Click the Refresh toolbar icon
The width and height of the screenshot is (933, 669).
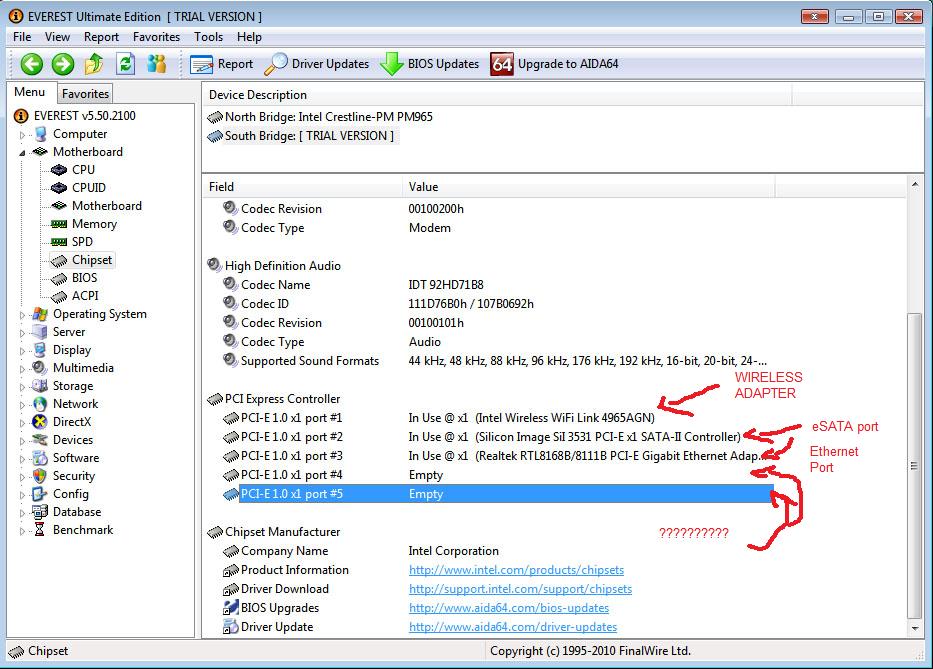[126, 64]
